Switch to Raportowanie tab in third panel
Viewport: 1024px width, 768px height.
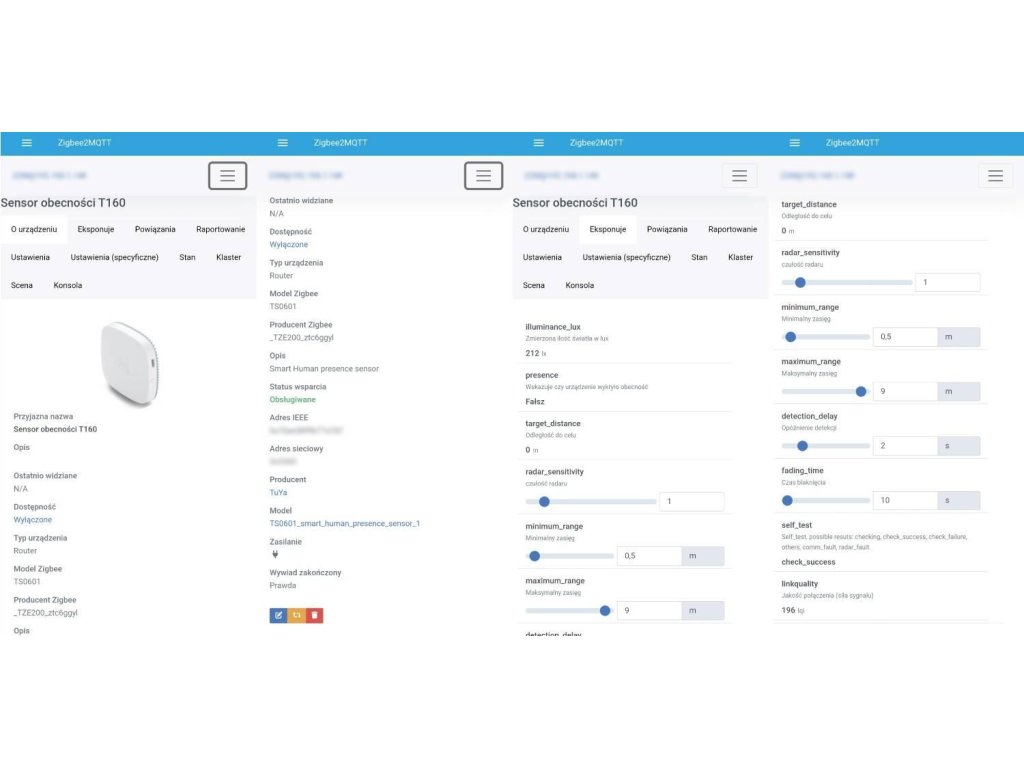pyautogui.click(x=732, y=229)
